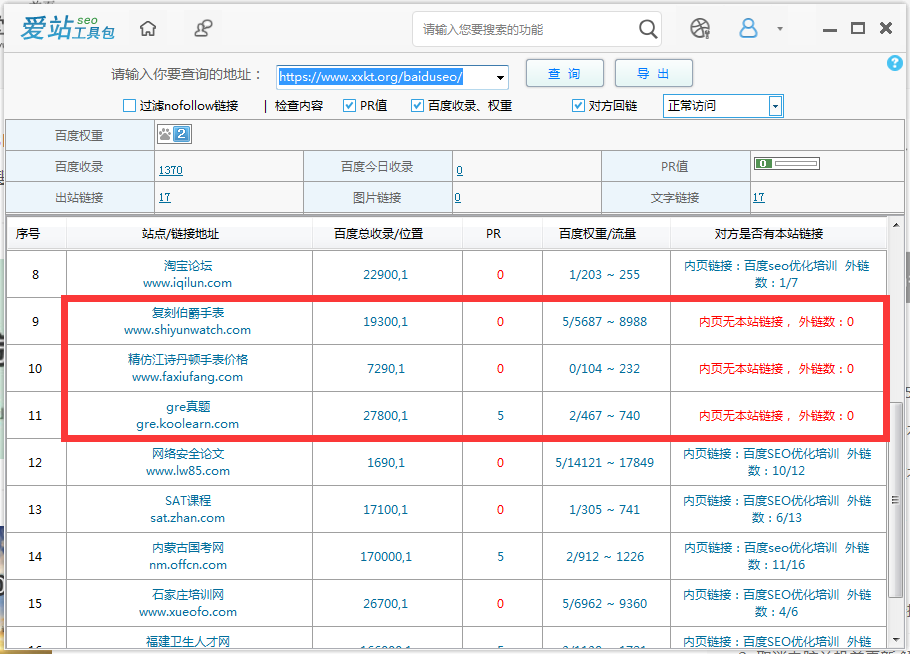Select the 22900,1 index cell
The height and width of the screenshot is (654, 910).
(386, 274)
